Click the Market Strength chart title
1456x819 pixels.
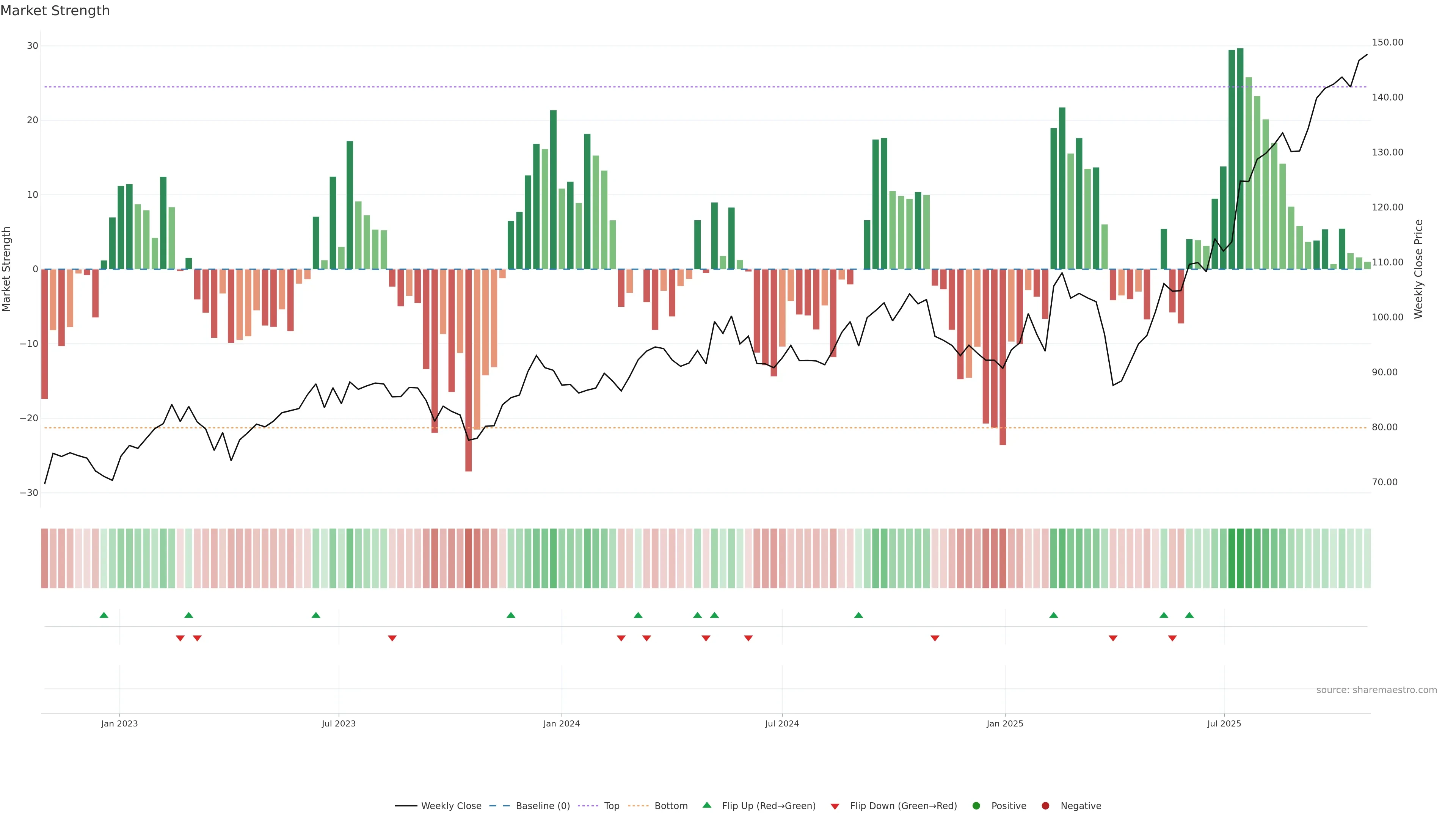[x=55, y=11]
